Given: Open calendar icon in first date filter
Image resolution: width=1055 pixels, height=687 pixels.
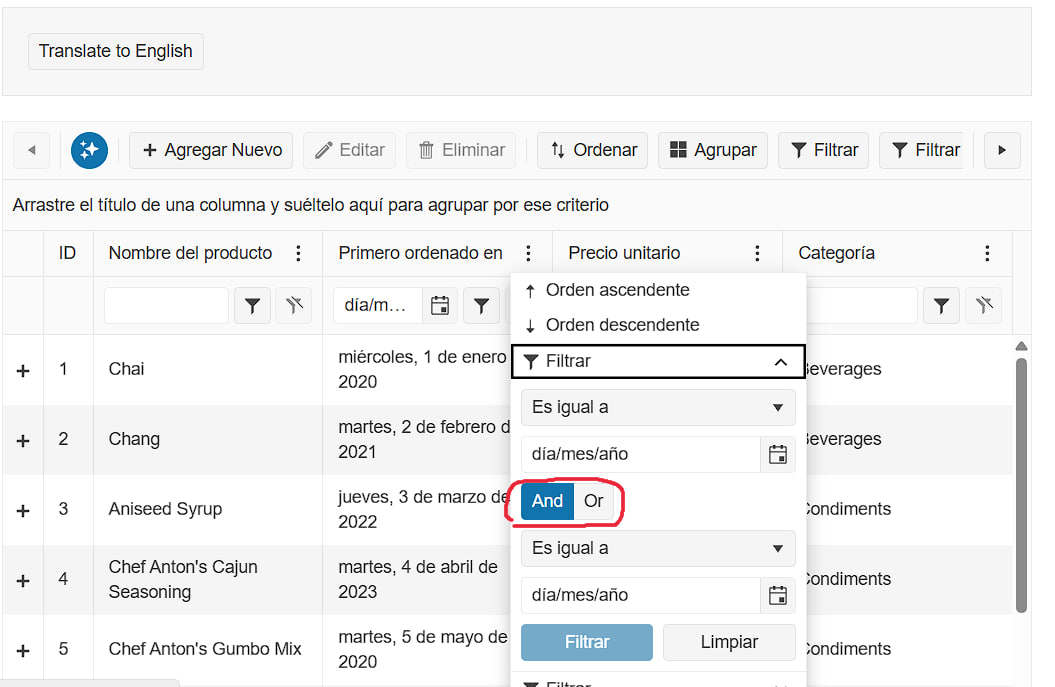Looking at the screenshot, I should pyautogui.click(x=777, y=454).
